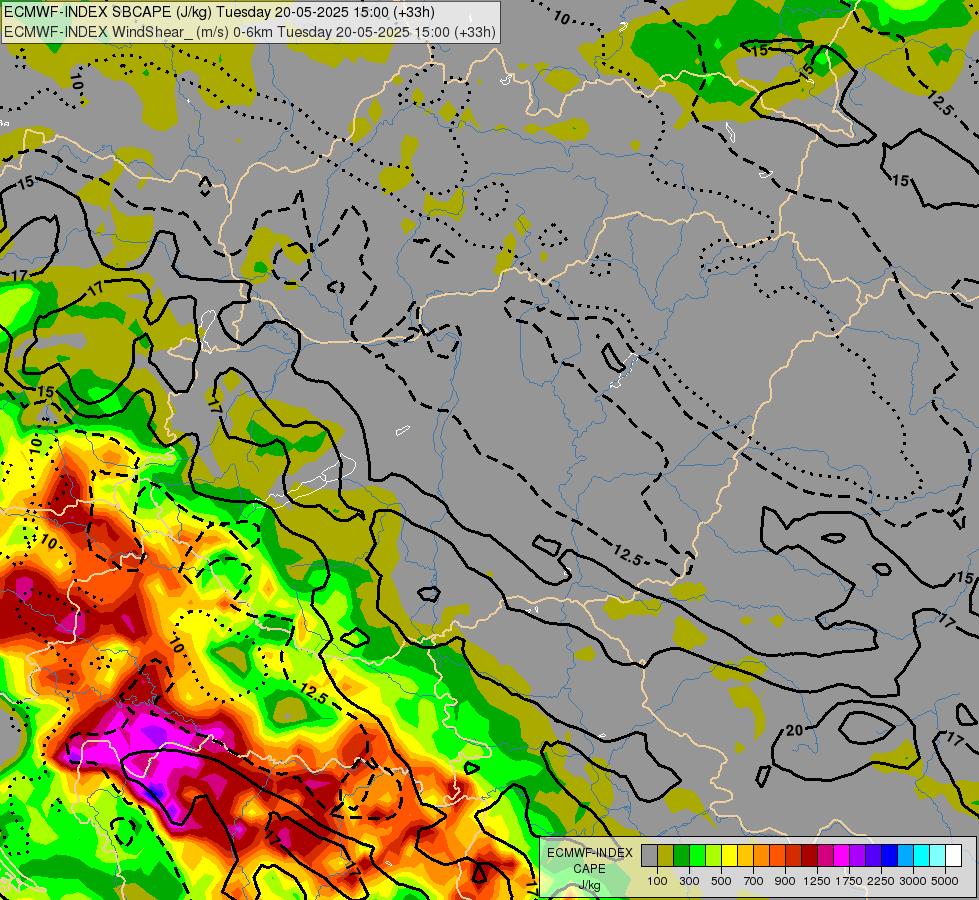979x900 pixels.
Task: Click the legend value 5000
Action: 945,881
